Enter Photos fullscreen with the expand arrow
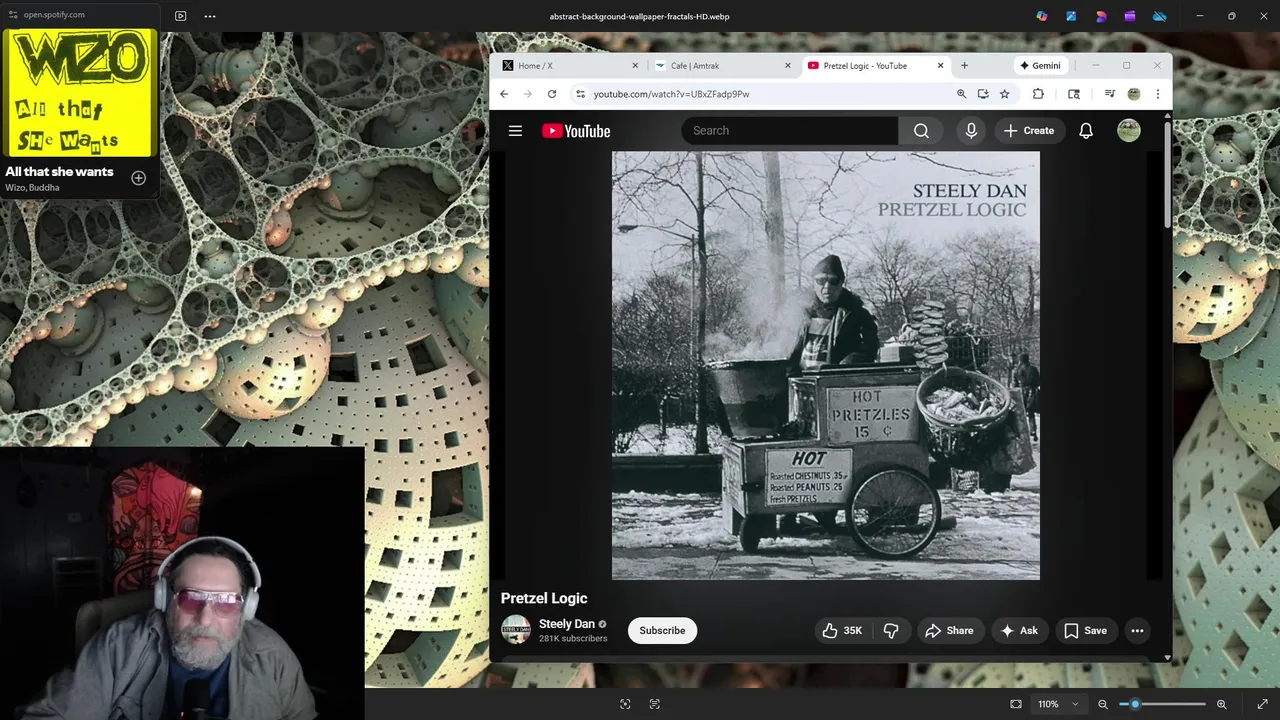 click(1262, 704)
